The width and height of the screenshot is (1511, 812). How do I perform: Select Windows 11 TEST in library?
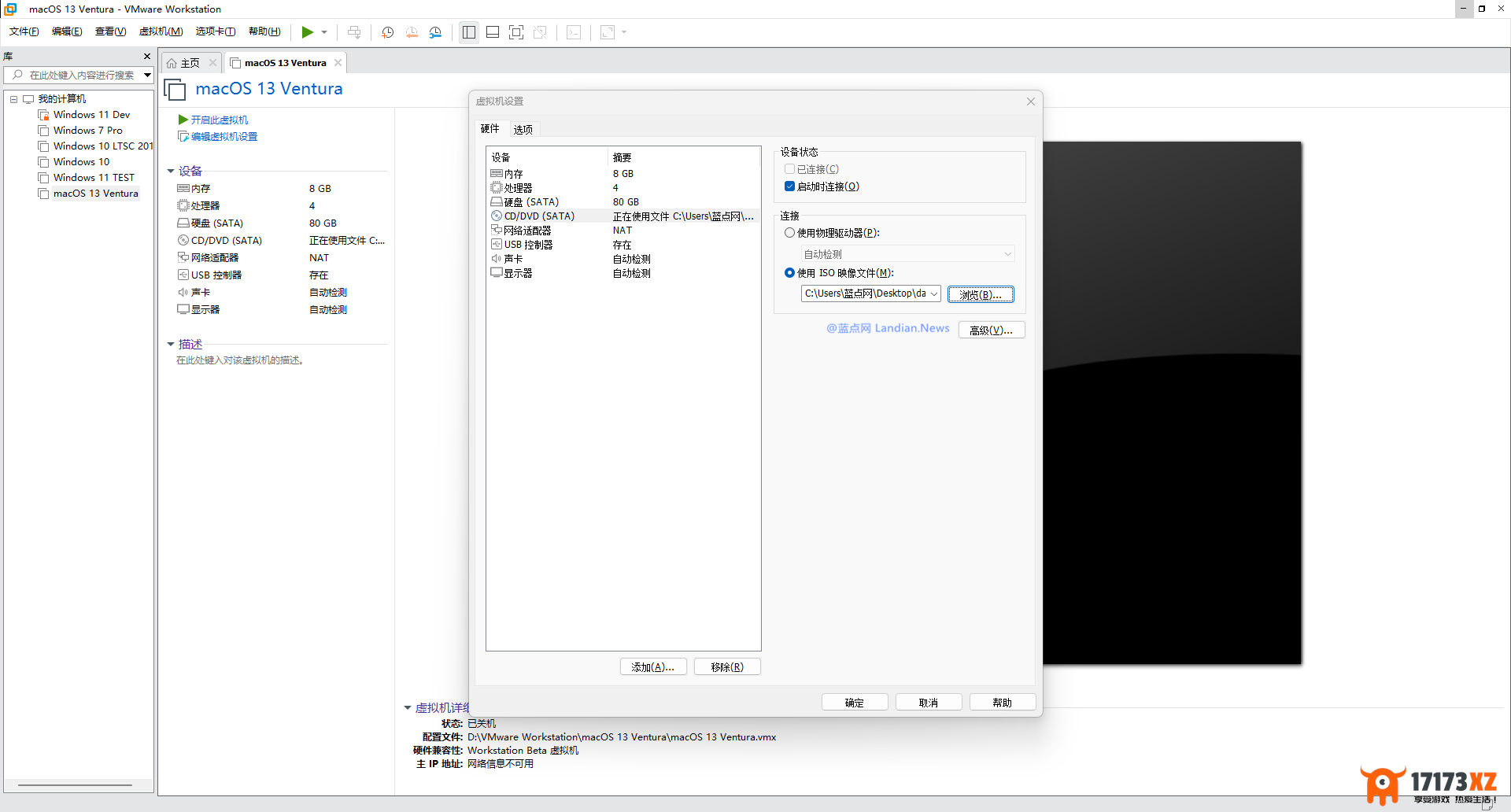[94, 178]
